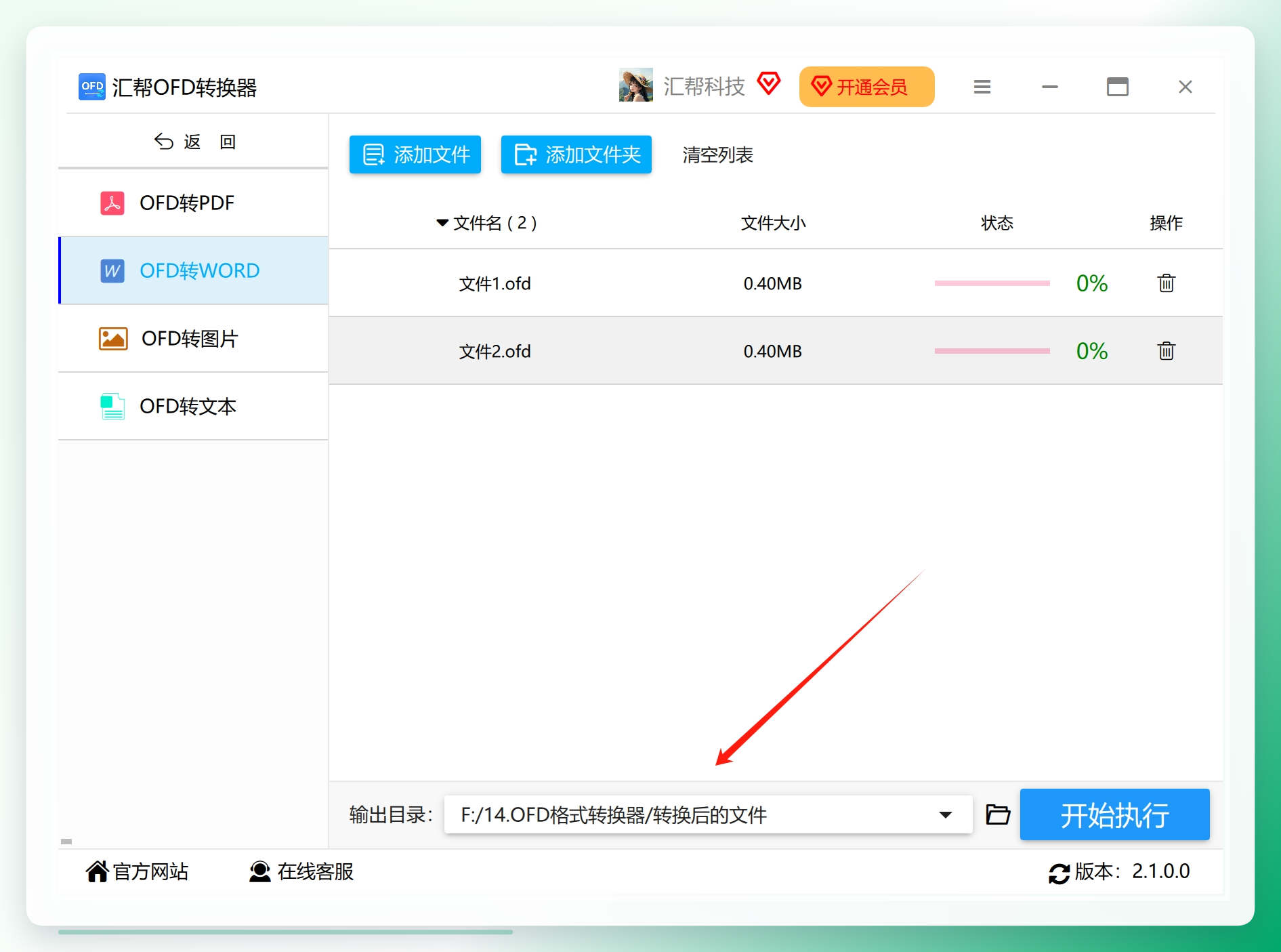1281x952 pixels.
Task: Delete 文件1.ofd with trash icon
Action: point(1167,283)
